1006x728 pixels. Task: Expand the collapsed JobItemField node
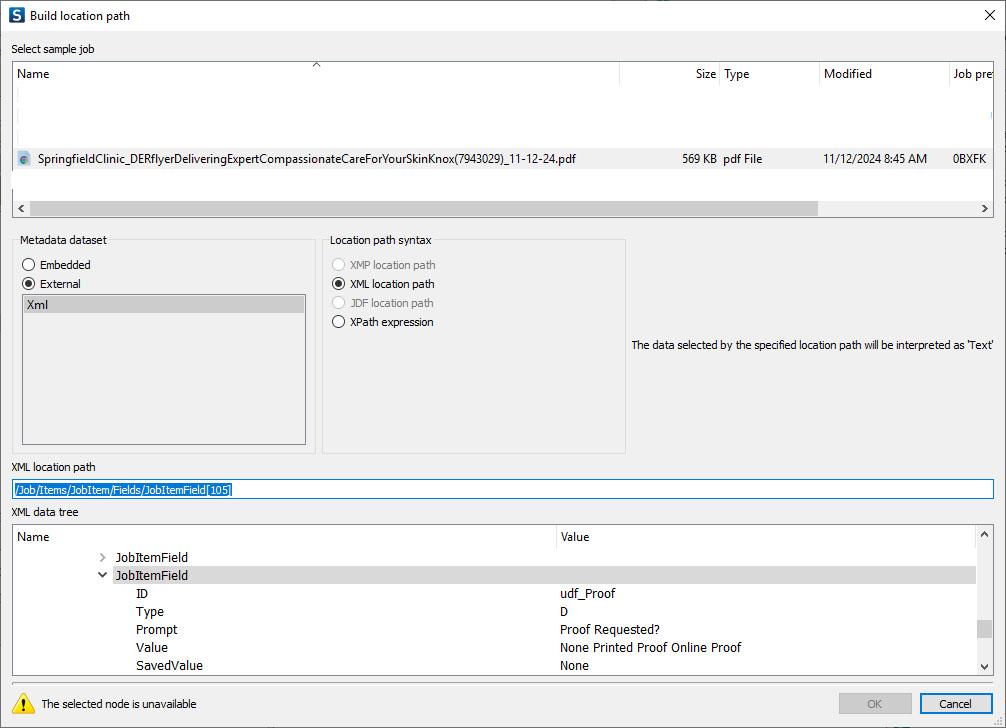click(103, 557)
